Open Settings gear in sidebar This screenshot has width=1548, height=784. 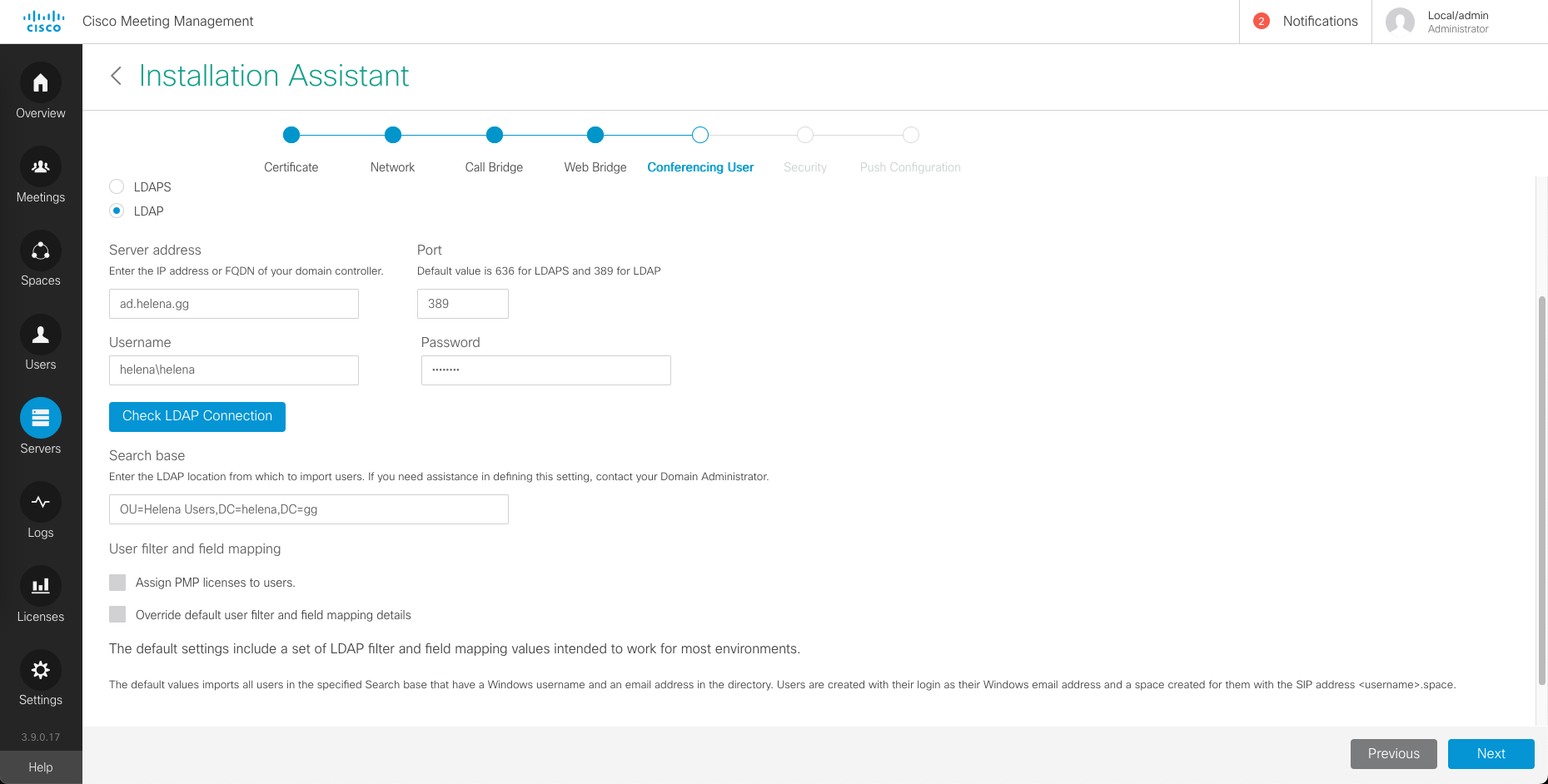click(x=40, y=670)
